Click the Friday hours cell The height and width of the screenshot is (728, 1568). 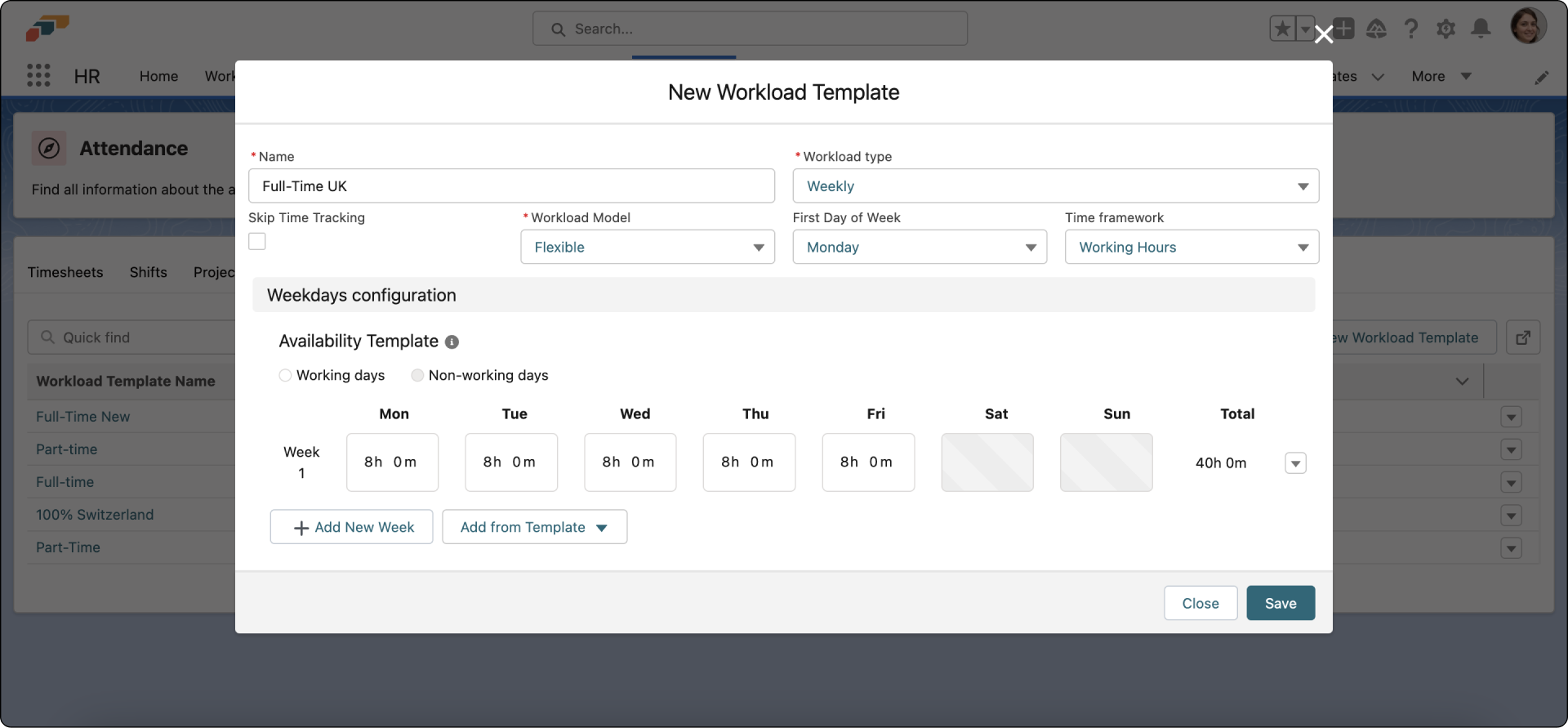click(868, 462)
